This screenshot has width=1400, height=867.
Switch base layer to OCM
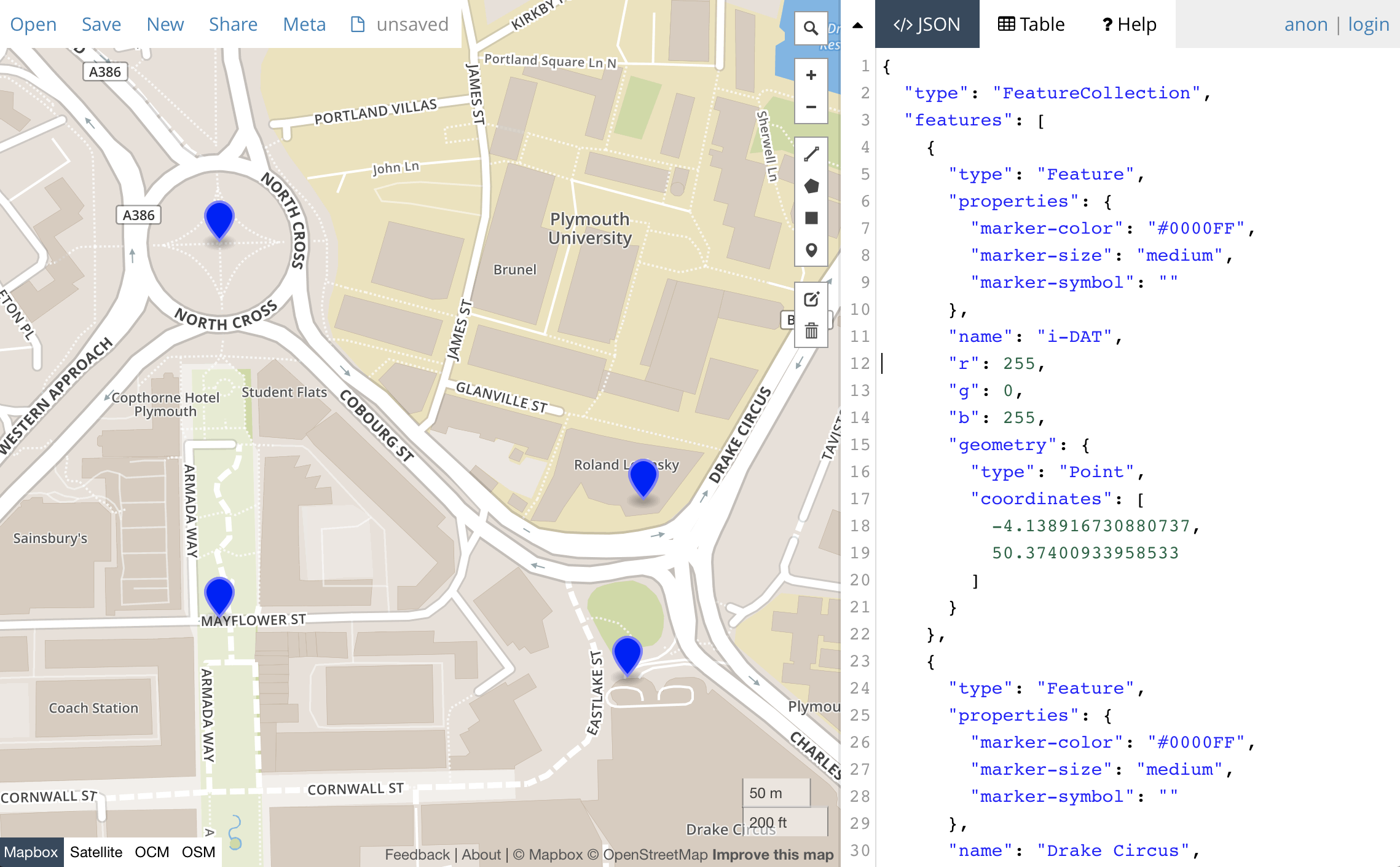pos(152,852)
